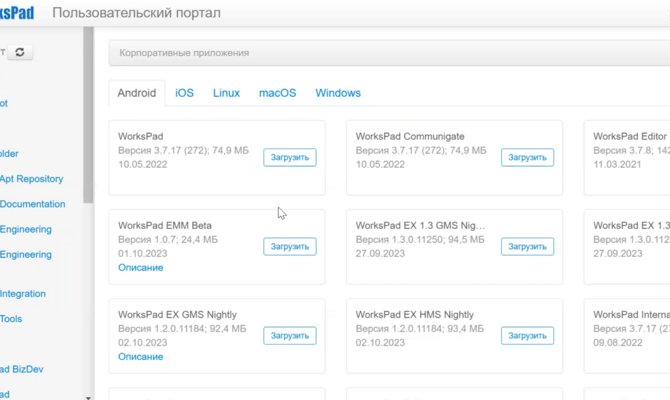This screenshot has height=400, width=670.
Task: Download WorksPad EX GMS Nightly
Action: point(290,336)
